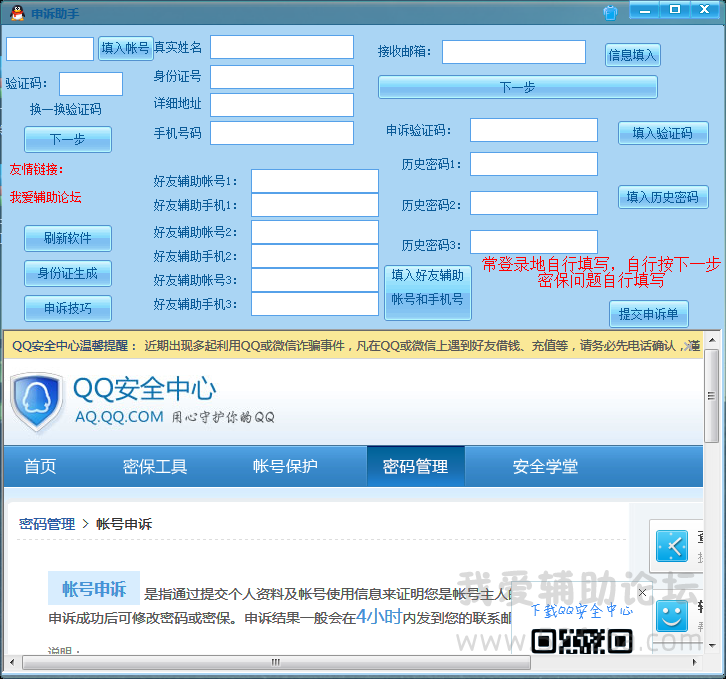Click the 身份证生成 button
The height and width of the screenshot is (679, 726).
point(68,274)
